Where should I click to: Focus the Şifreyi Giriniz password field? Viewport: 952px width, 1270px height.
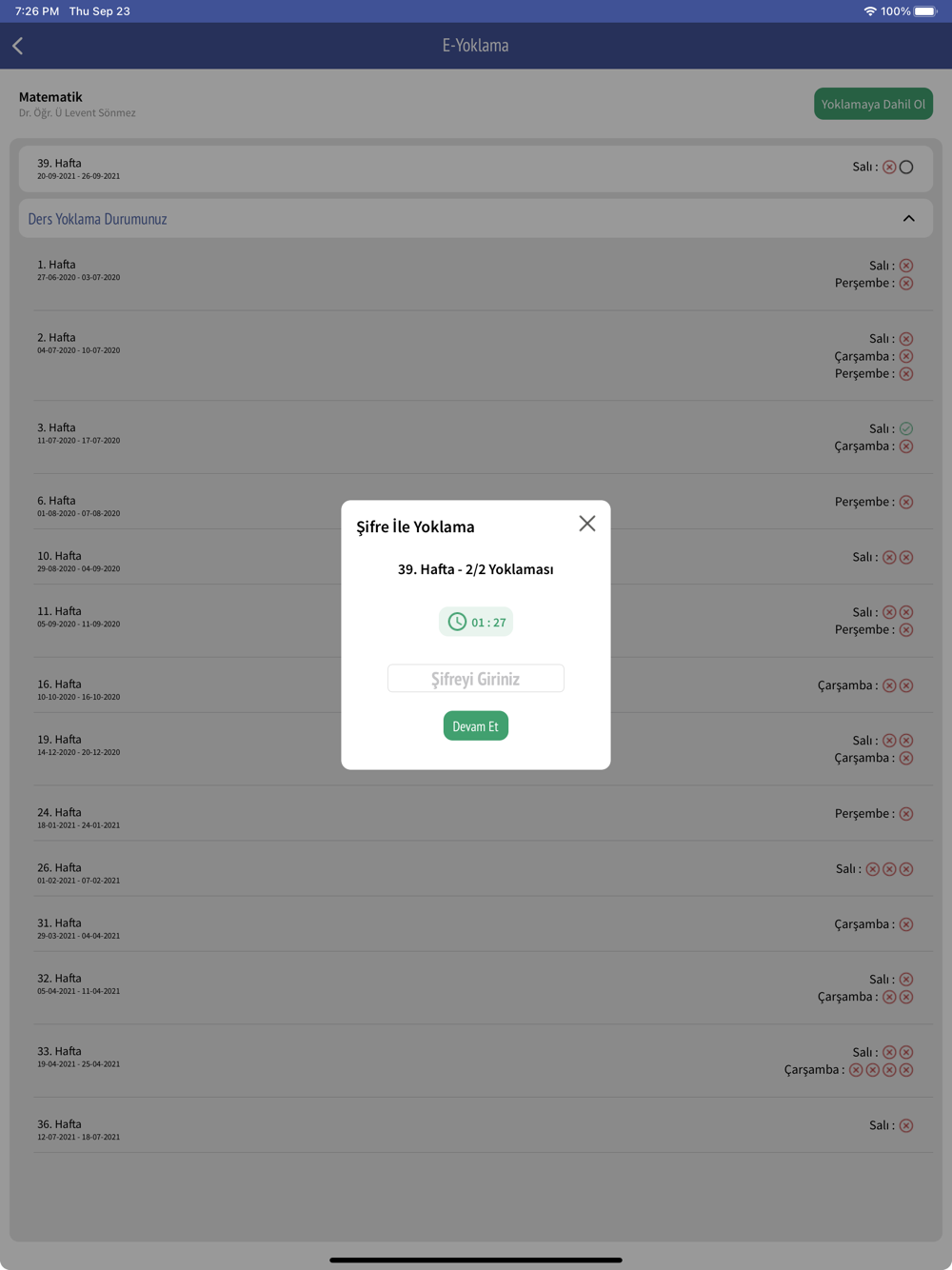pos(476,679)
